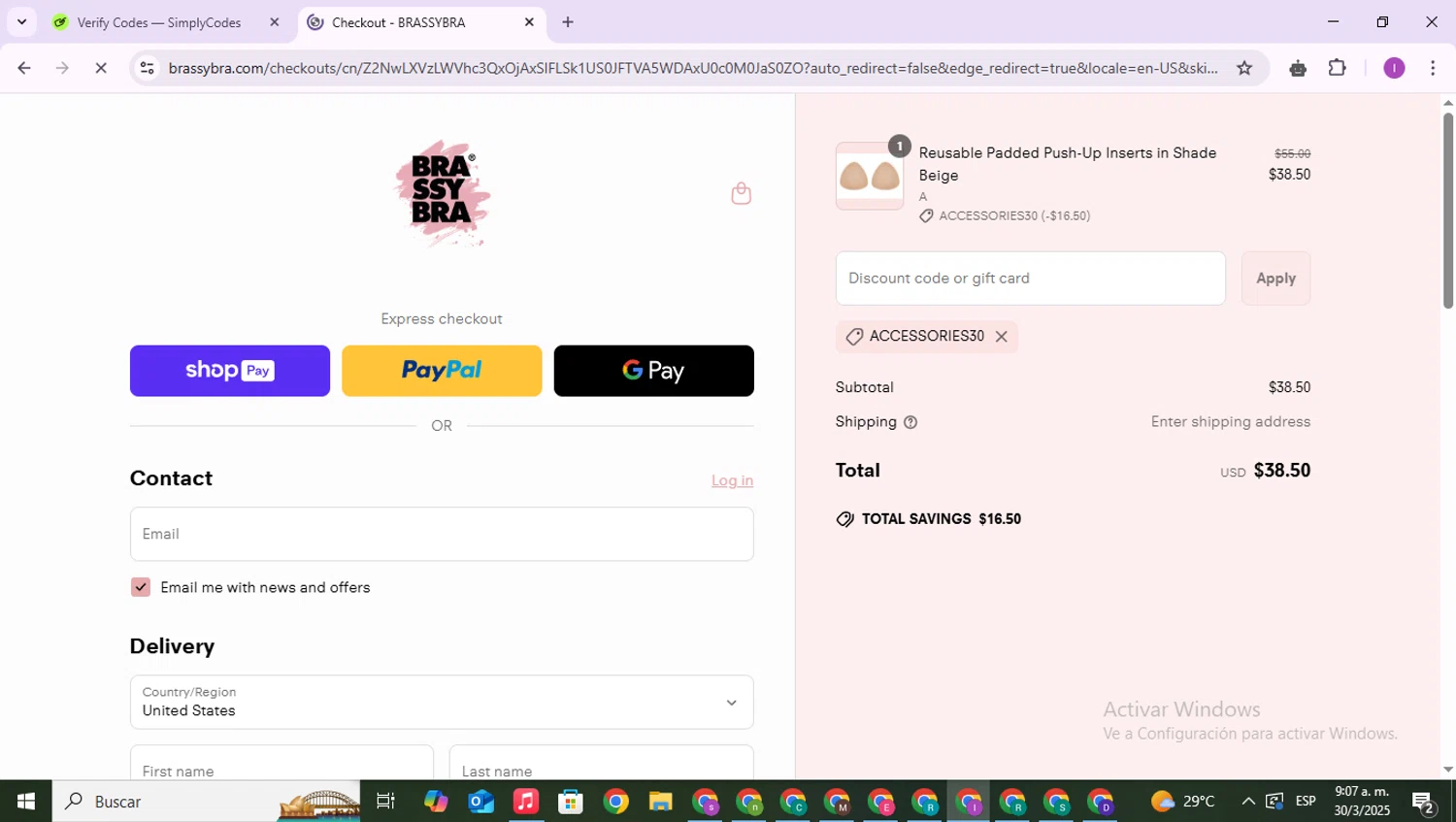
Task: Focus the Email input field
Action: click(442, 534)
